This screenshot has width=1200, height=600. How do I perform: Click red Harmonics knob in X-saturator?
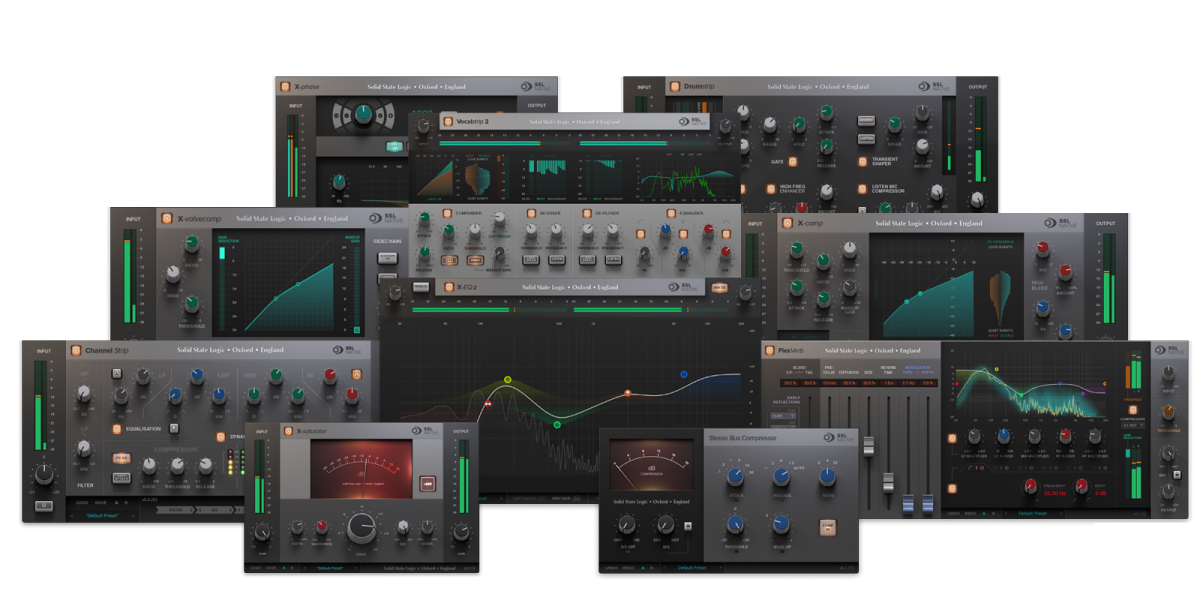(322, 527)
